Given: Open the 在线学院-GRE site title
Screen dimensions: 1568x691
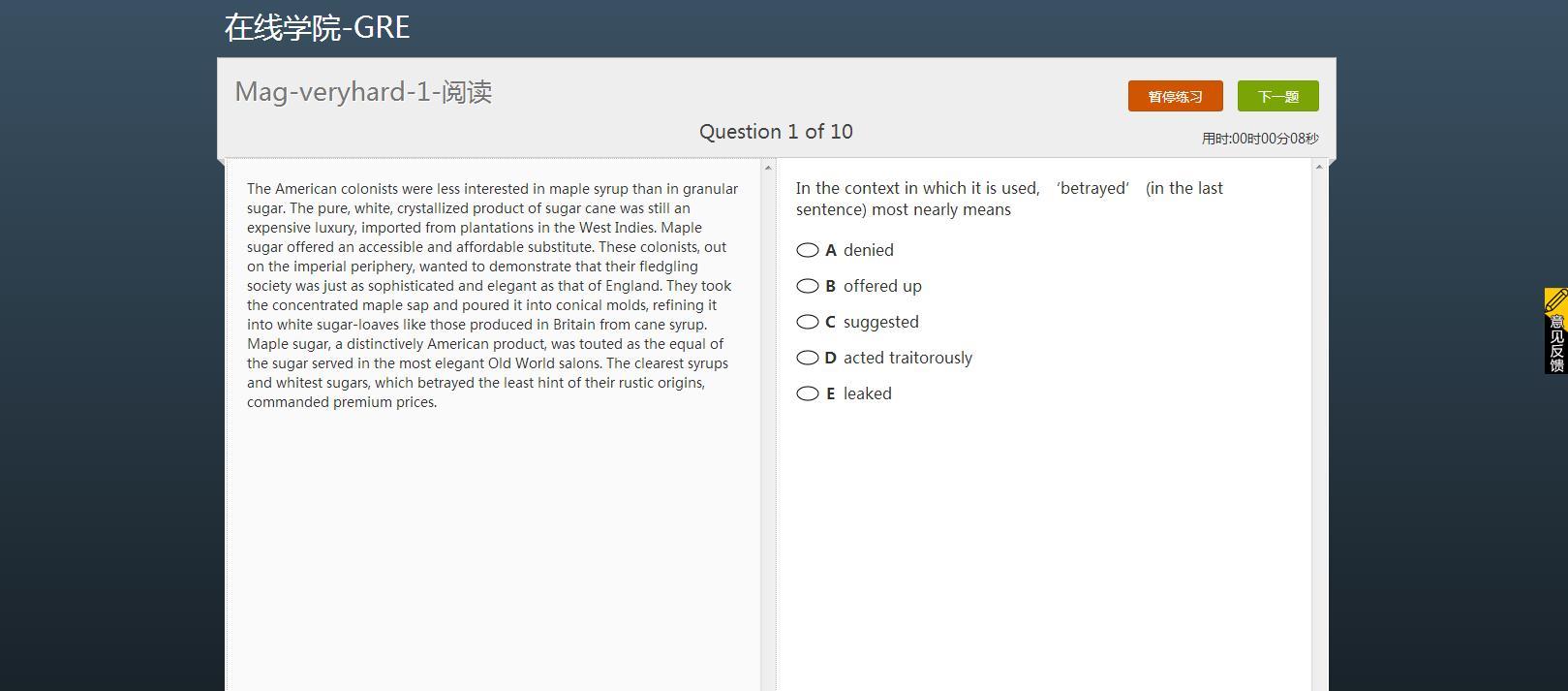Looking at the screenshot, I should coord(317,27).
